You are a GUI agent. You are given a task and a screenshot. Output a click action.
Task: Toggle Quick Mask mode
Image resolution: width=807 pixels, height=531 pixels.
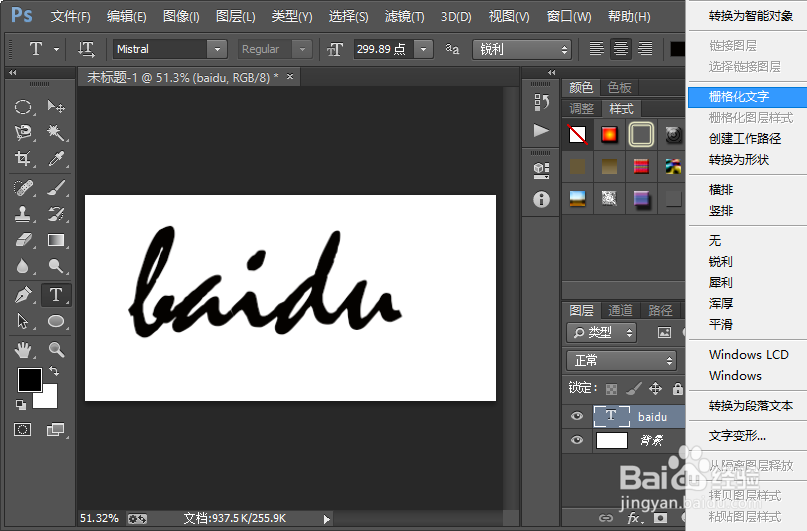click(x=23, y=430)
